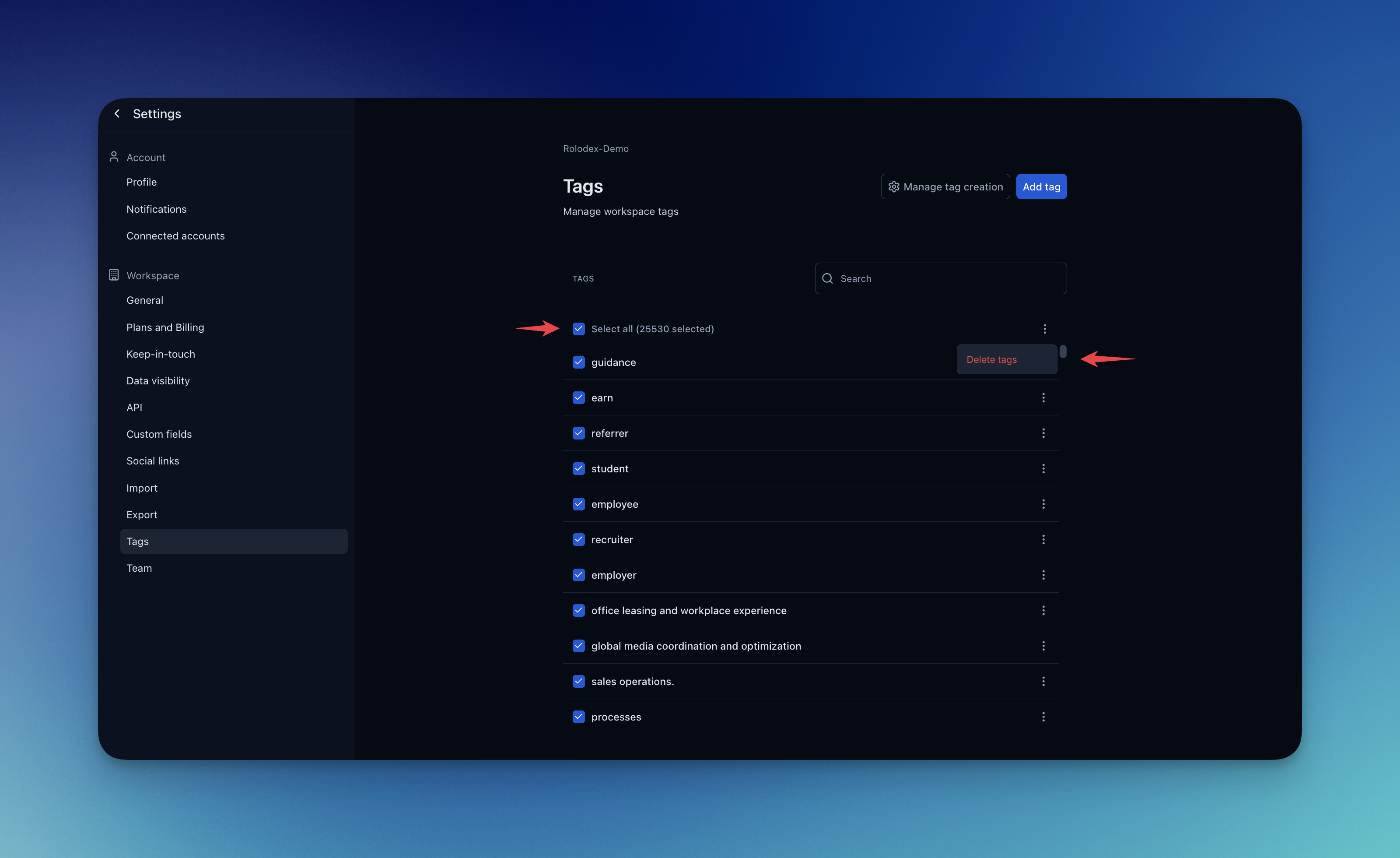Screen dimensions: 1400x858
Task: Open options menu for processes tag
Action: (x=1043, y=717)
